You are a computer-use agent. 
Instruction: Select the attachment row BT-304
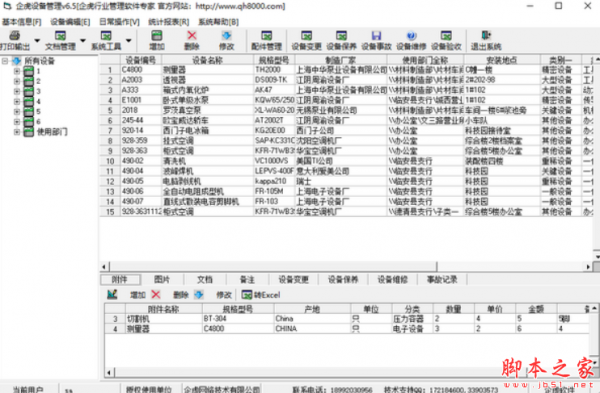pos(346,319)
